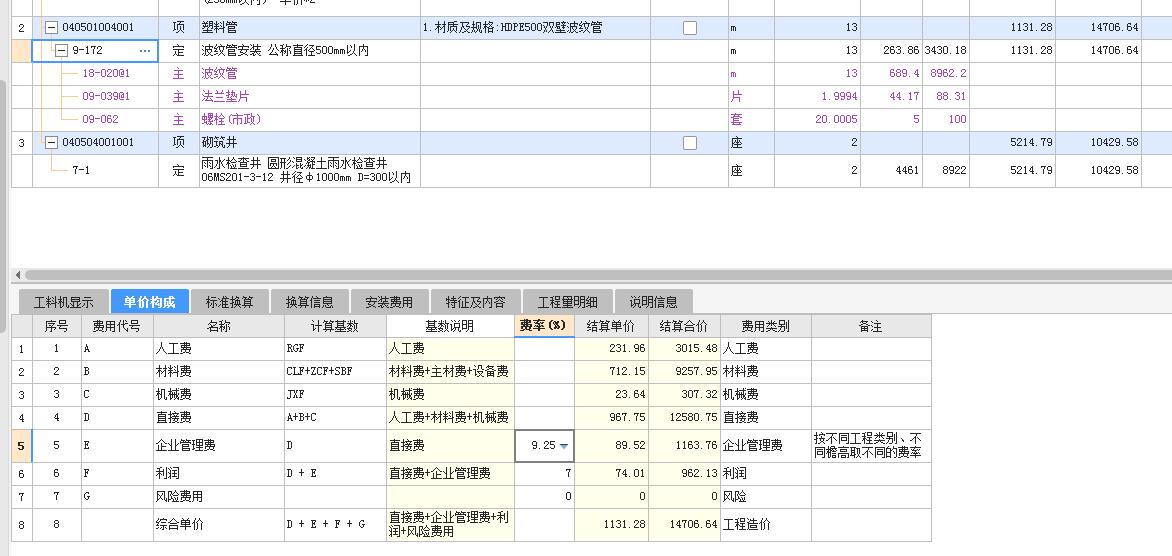The width and height of the screenshot is (1172, 556).
Task: Open the 标准换算 tab
Action: (229, 302)
